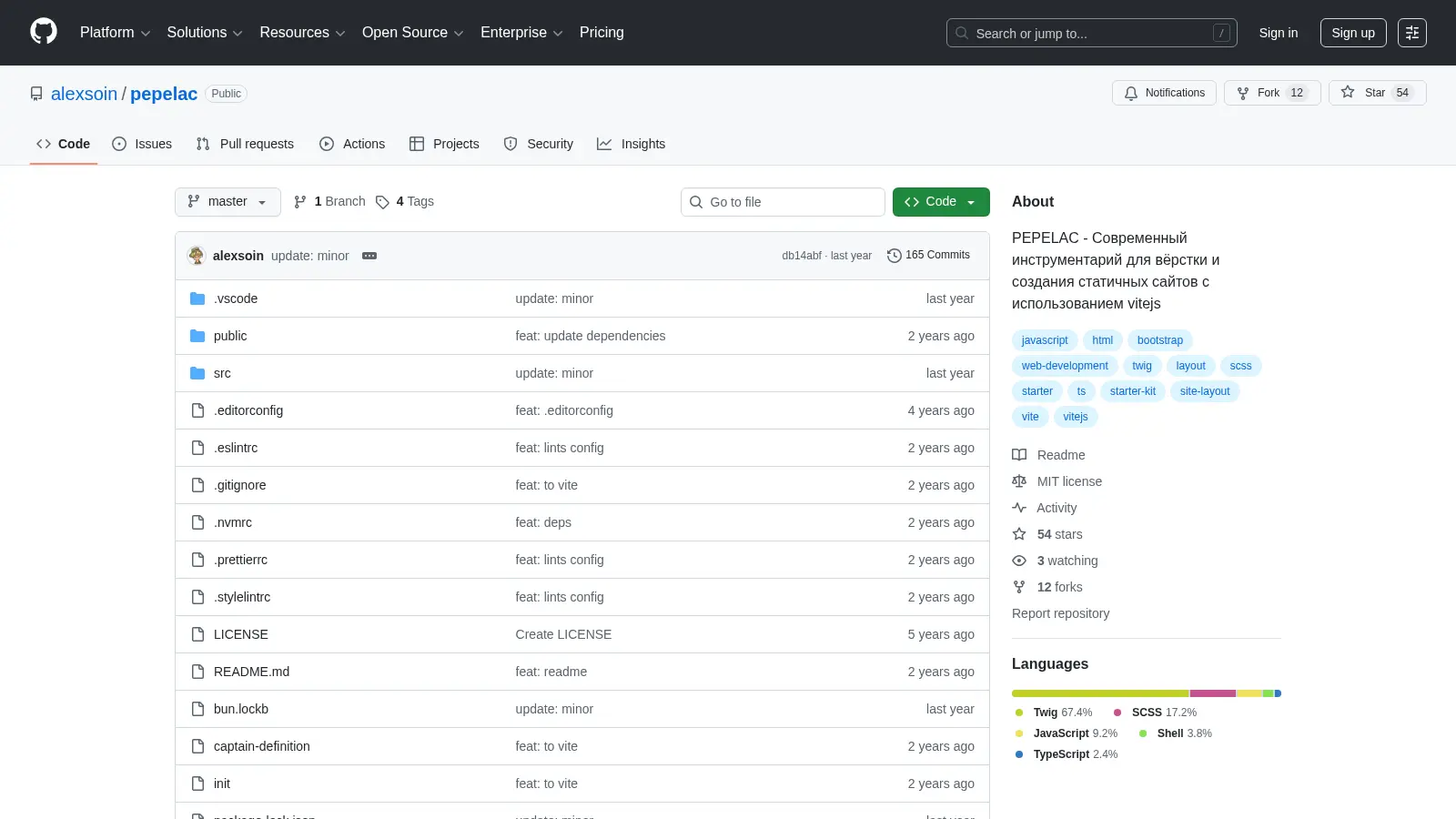
Task: Click the TypeScript 2.4% language entry
Action: point(1067,754)
